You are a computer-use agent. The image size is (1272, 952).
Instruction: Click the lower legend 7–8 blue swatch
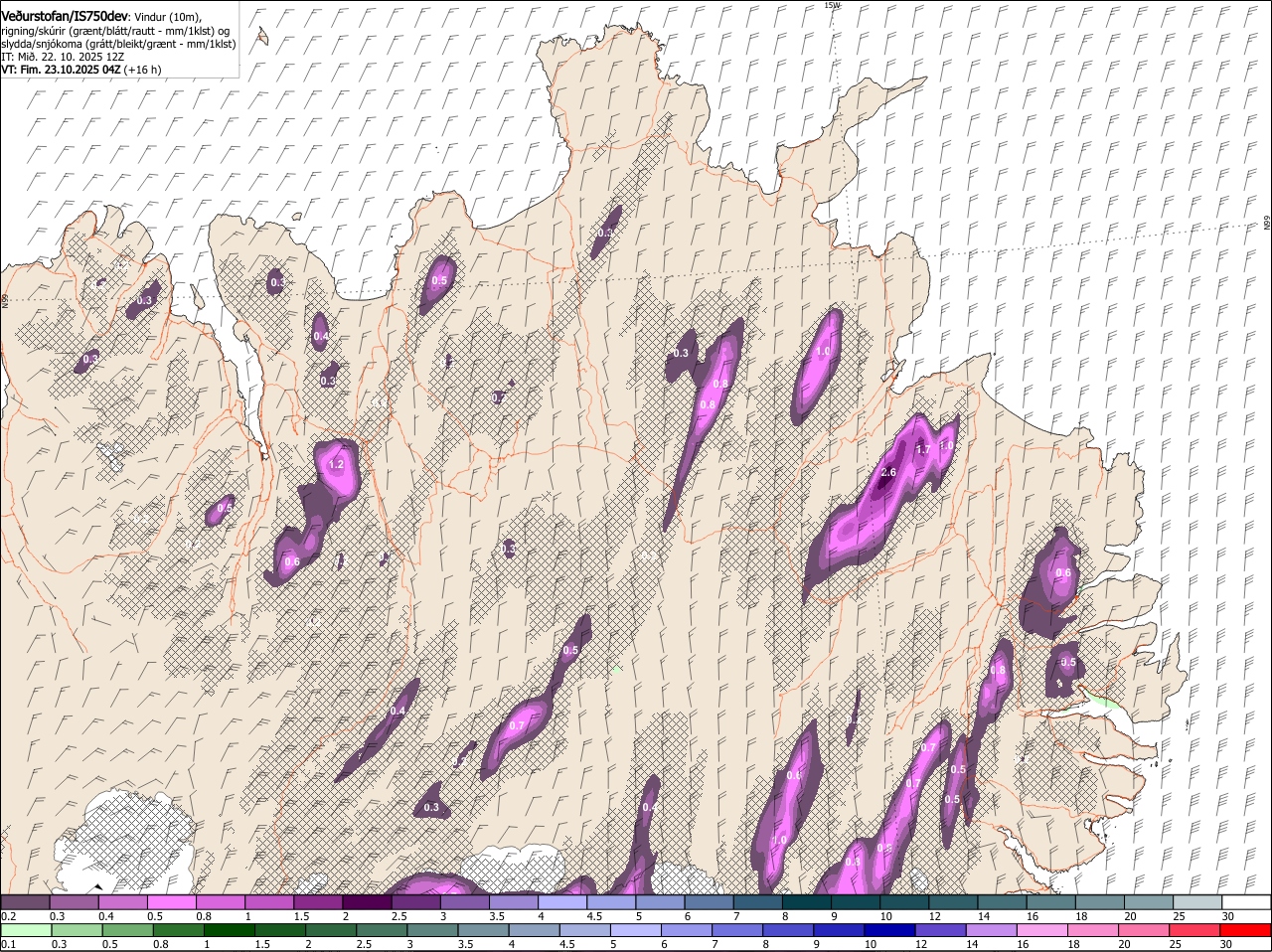pos(735,930)
